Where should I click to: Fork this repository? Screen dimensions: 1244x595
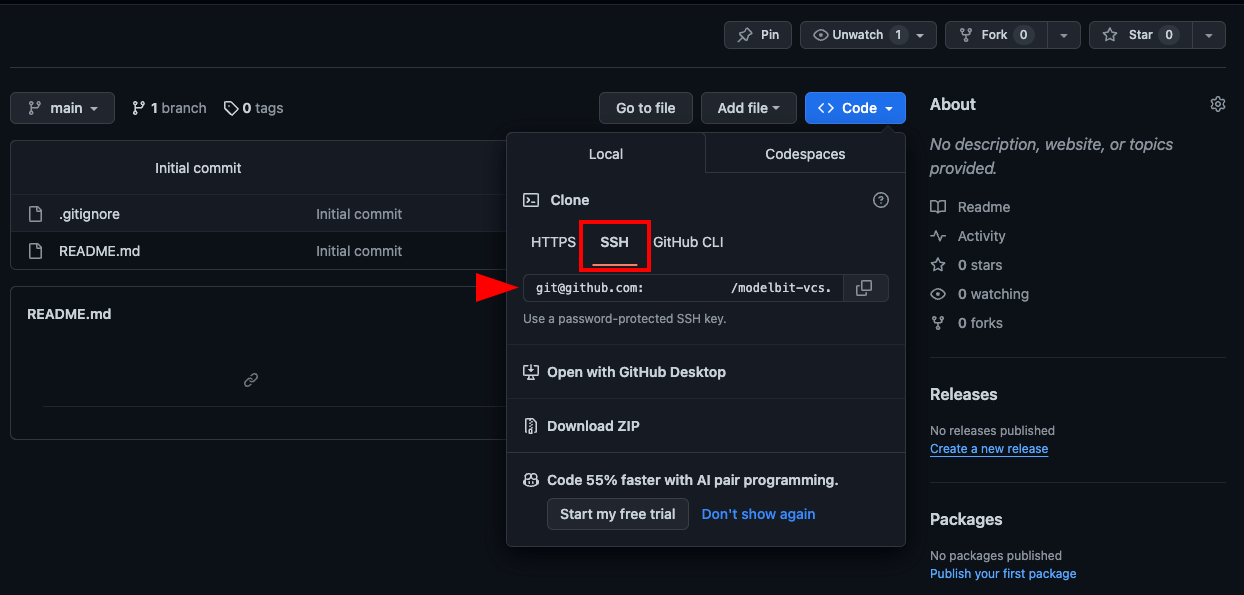click(x=994, y=35)
